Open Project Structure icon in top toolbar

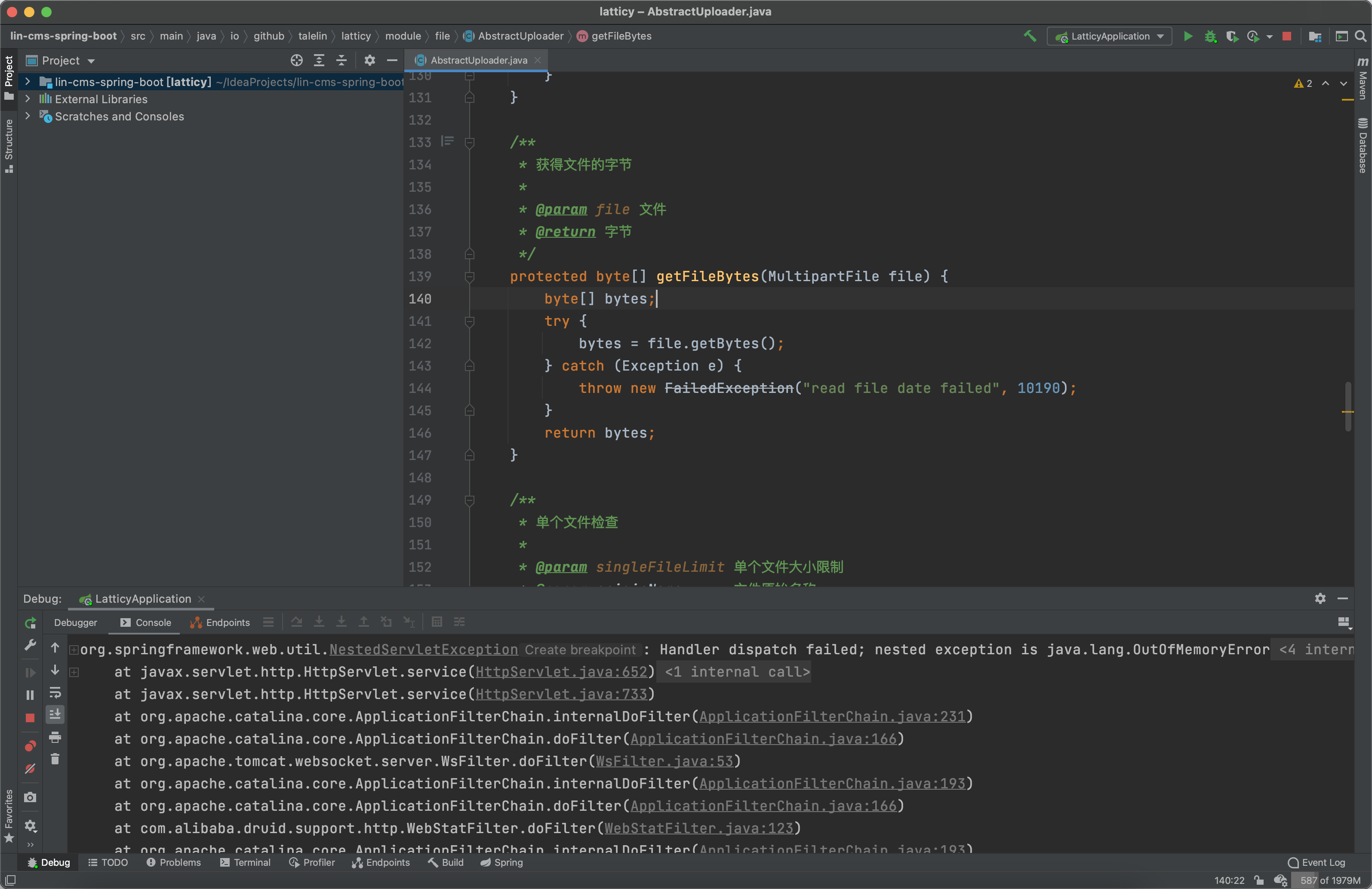(x=1315, y=36)
